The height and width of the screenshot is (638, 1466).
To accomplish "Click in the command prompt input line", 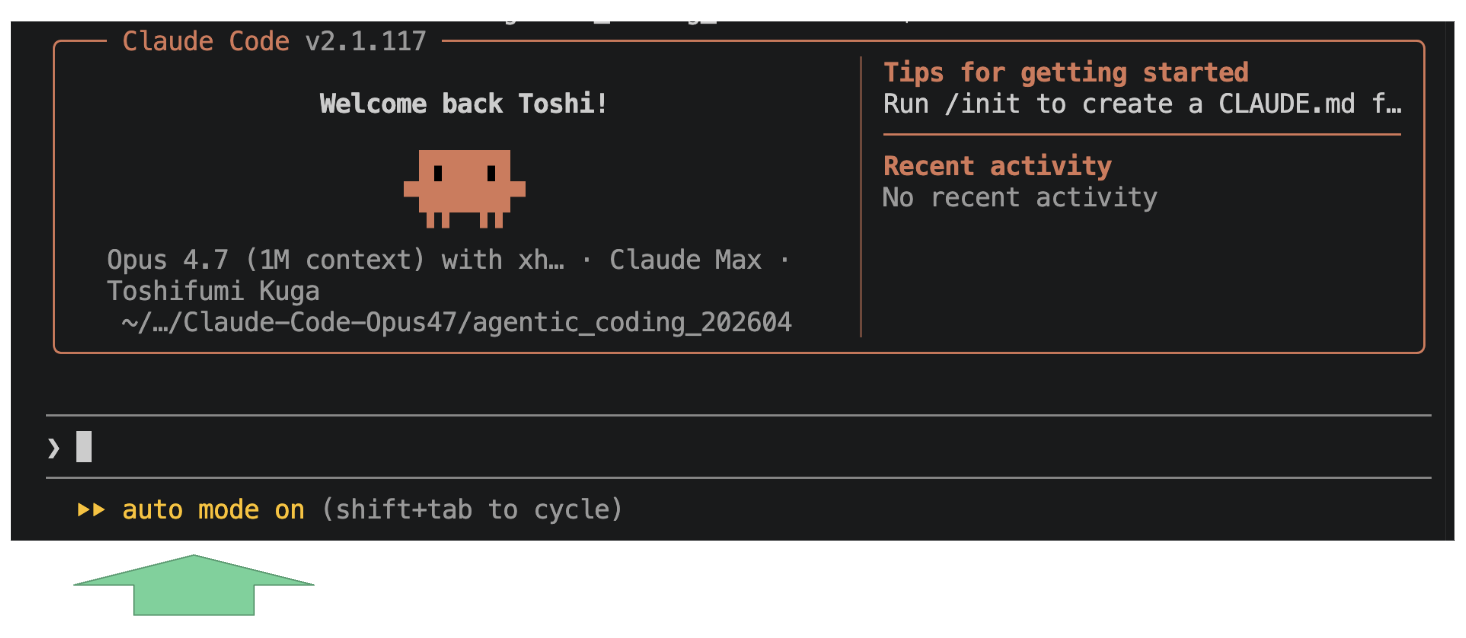I will click(x=738, y=446).
